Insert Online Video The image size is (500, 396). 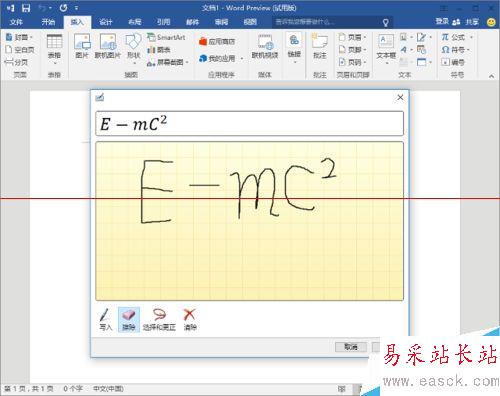pyautogui.click(x=265, y=47)
